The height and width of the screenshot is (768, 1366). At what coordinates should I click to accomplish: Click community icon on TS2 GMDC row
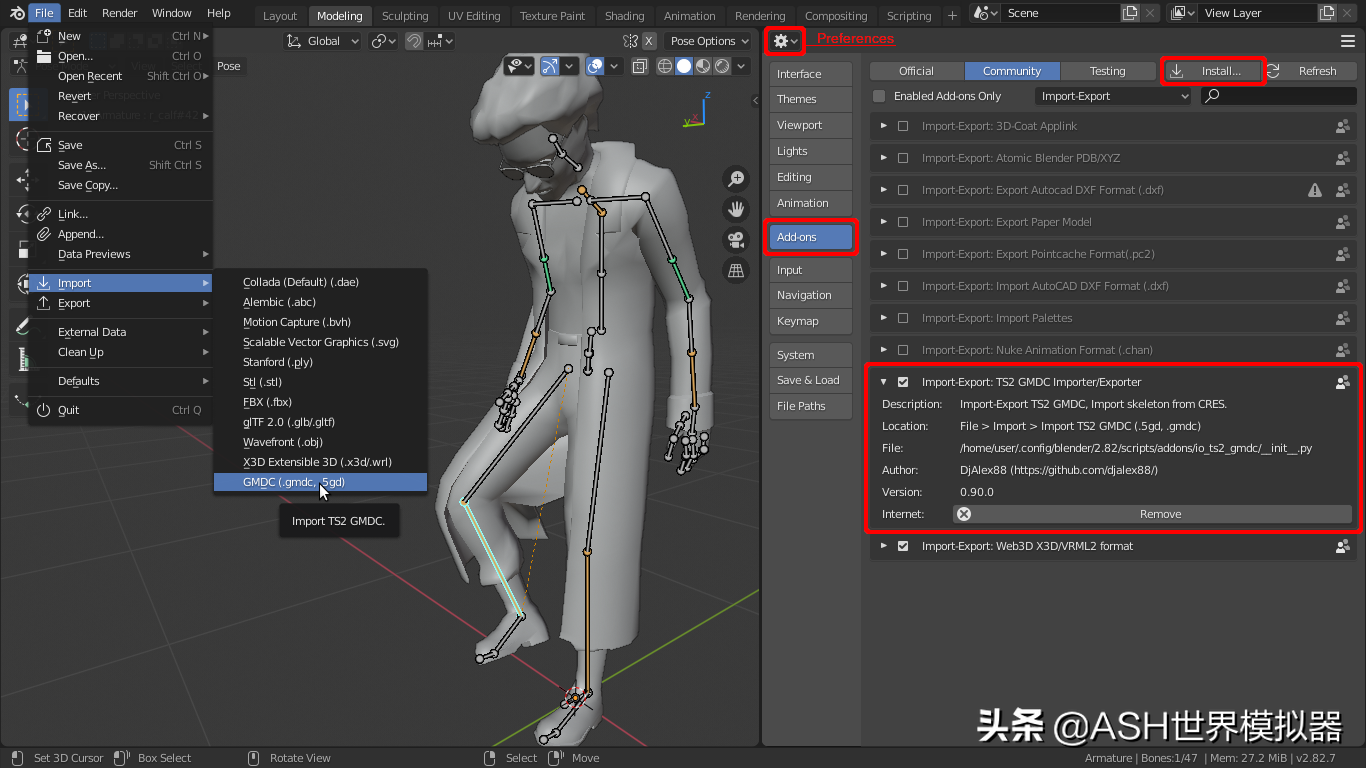(1343, 382)
